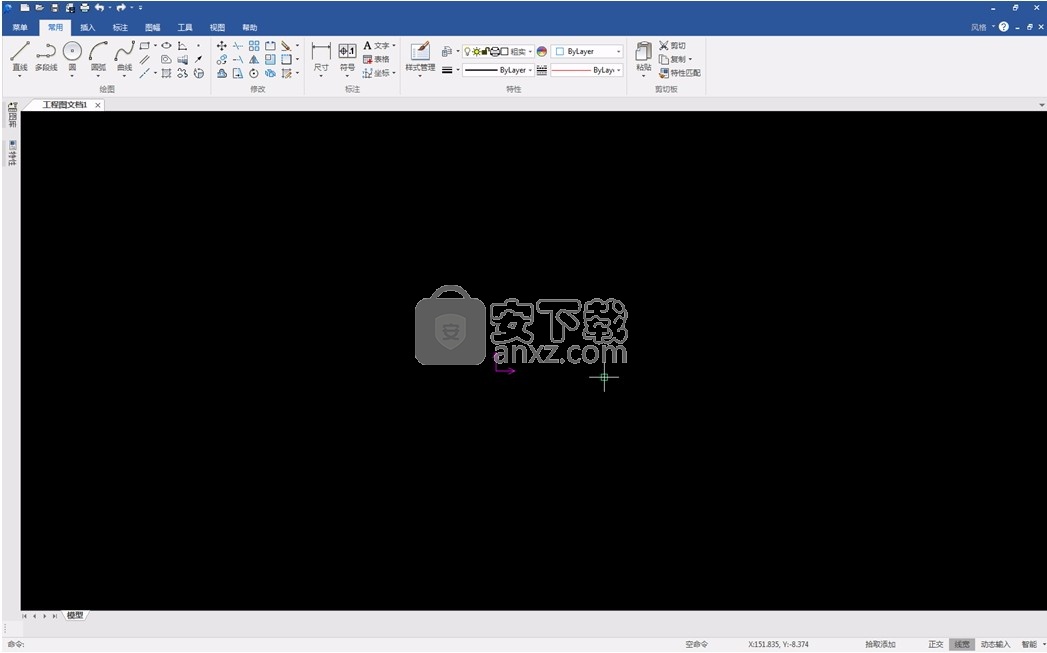Pick the Rectangle drawing tool icon
1047x653 pixels.
(145, 45)
